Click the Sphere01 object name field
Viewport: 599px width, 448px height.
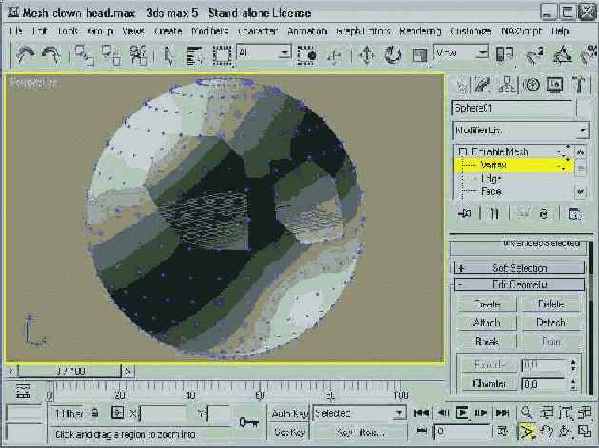513,108
